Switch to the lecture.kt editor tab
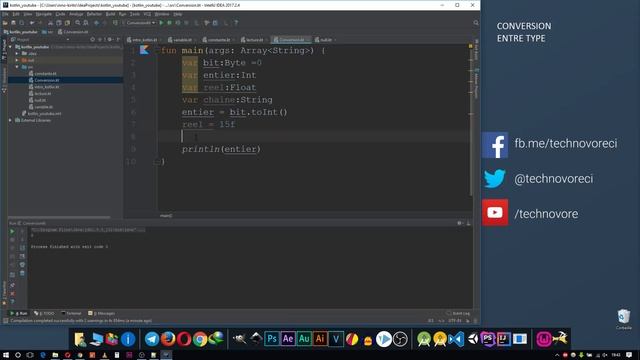This screenshot has height=360, width=640. (x=254, y=40)
